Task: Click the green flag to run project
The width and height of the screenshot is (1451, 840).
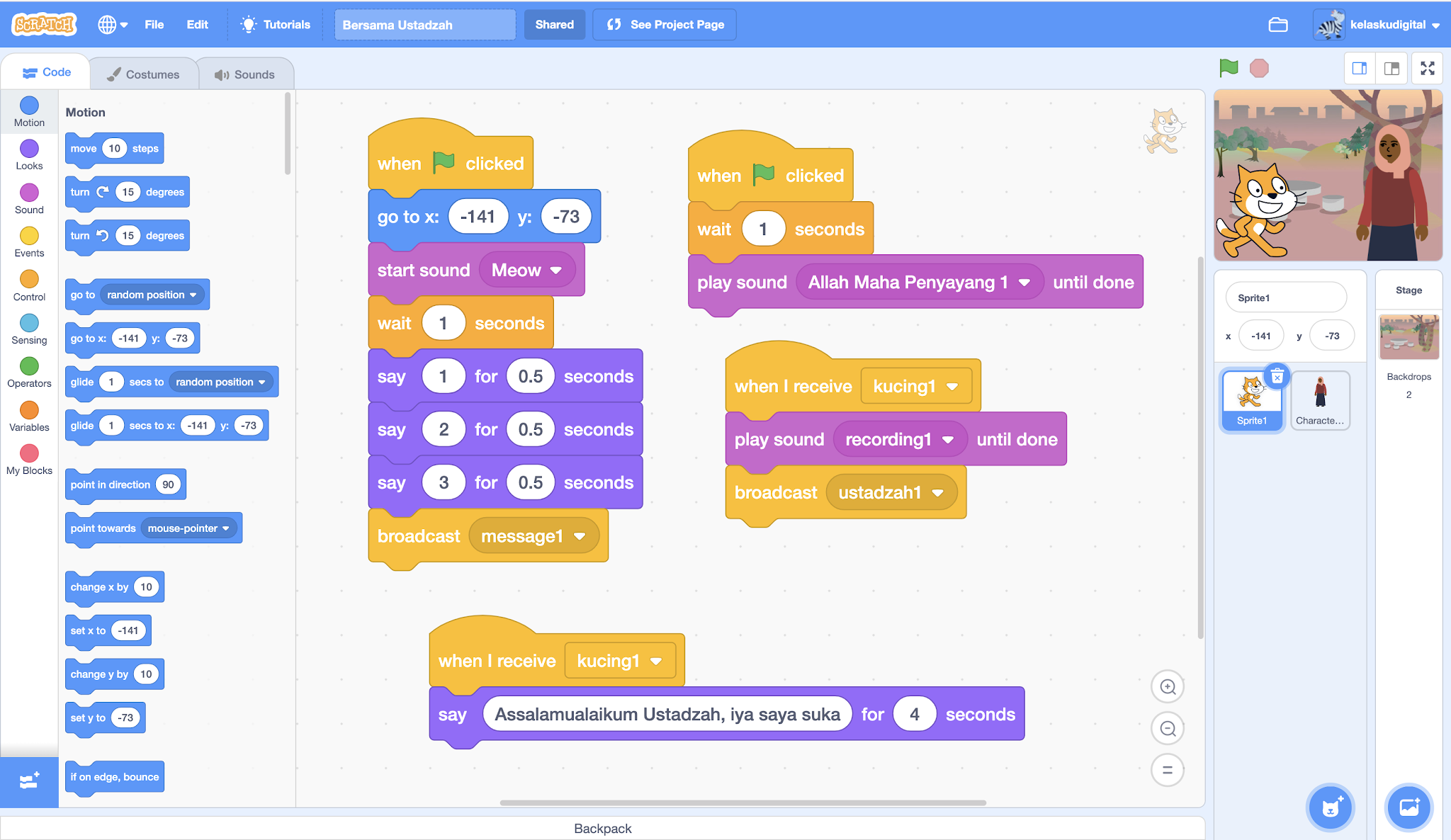Action: click(1229, 68)
